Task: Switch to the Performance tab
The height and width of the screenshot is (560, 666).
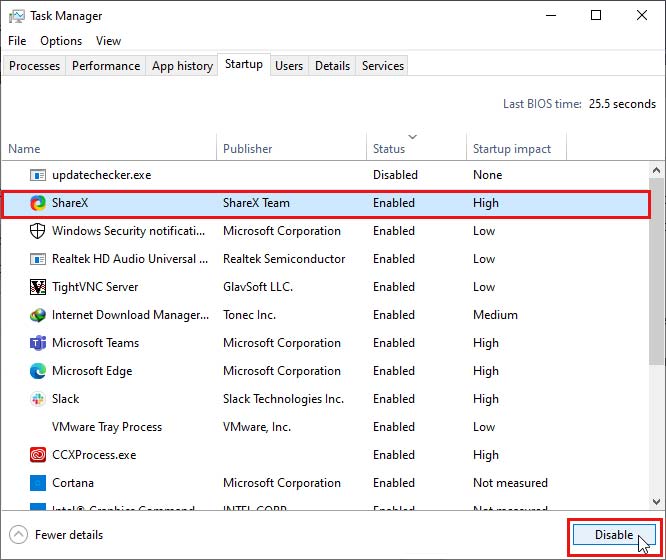Action: pos(106,66)
